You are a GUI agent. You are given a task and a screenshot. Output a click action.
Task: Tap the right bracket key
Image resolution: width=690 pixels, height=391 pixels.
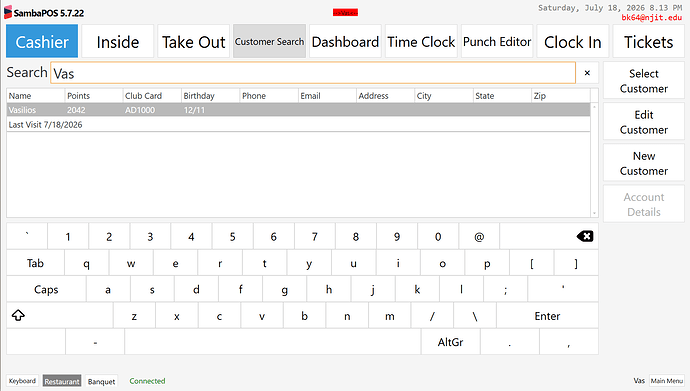click(576, 263)
